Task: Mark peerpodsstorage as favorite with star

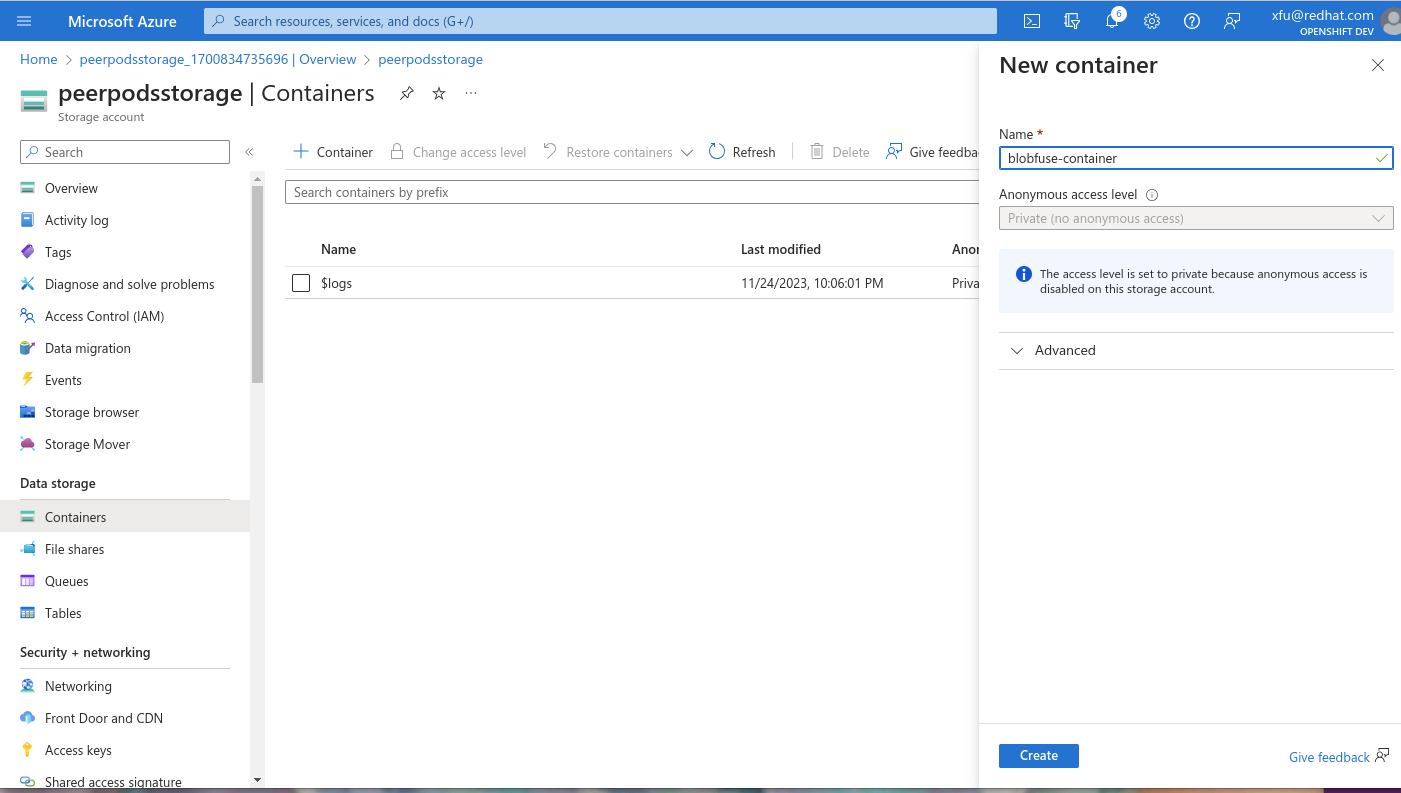Action: 439,93
